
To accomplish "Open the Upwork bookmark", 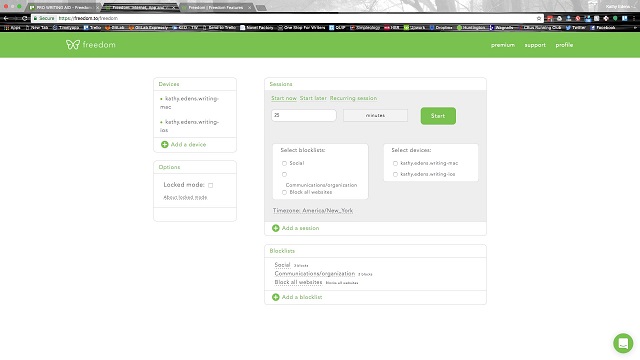I will [414, 28].
